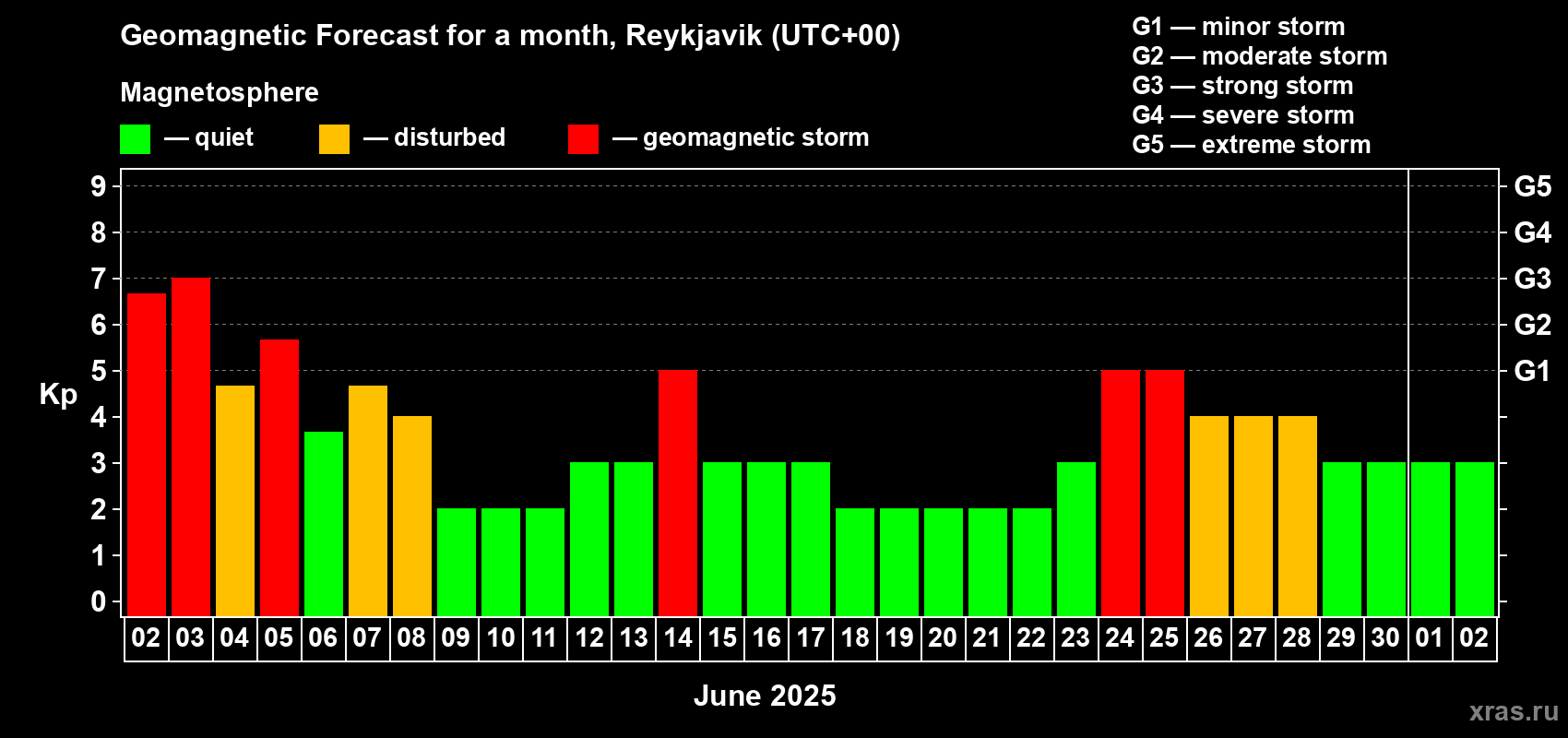The image size is (1568, 738).
Task: Click the '— geomagnetic storm' legend label
Action: [x=742, y=138]
